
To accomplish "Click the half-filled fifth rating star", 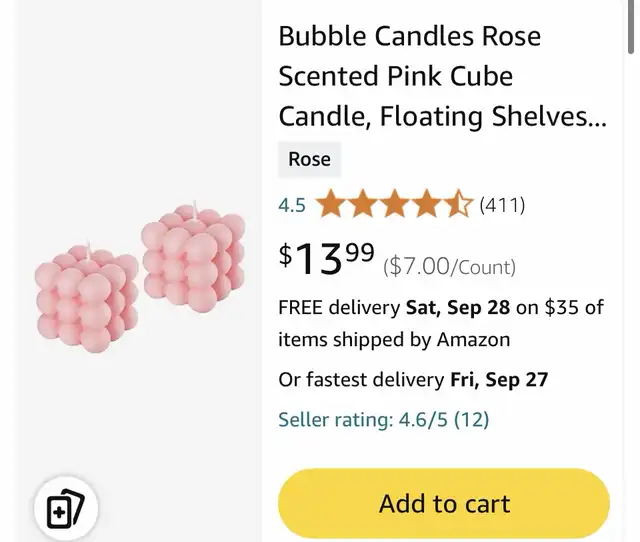I will click(457, 206).
